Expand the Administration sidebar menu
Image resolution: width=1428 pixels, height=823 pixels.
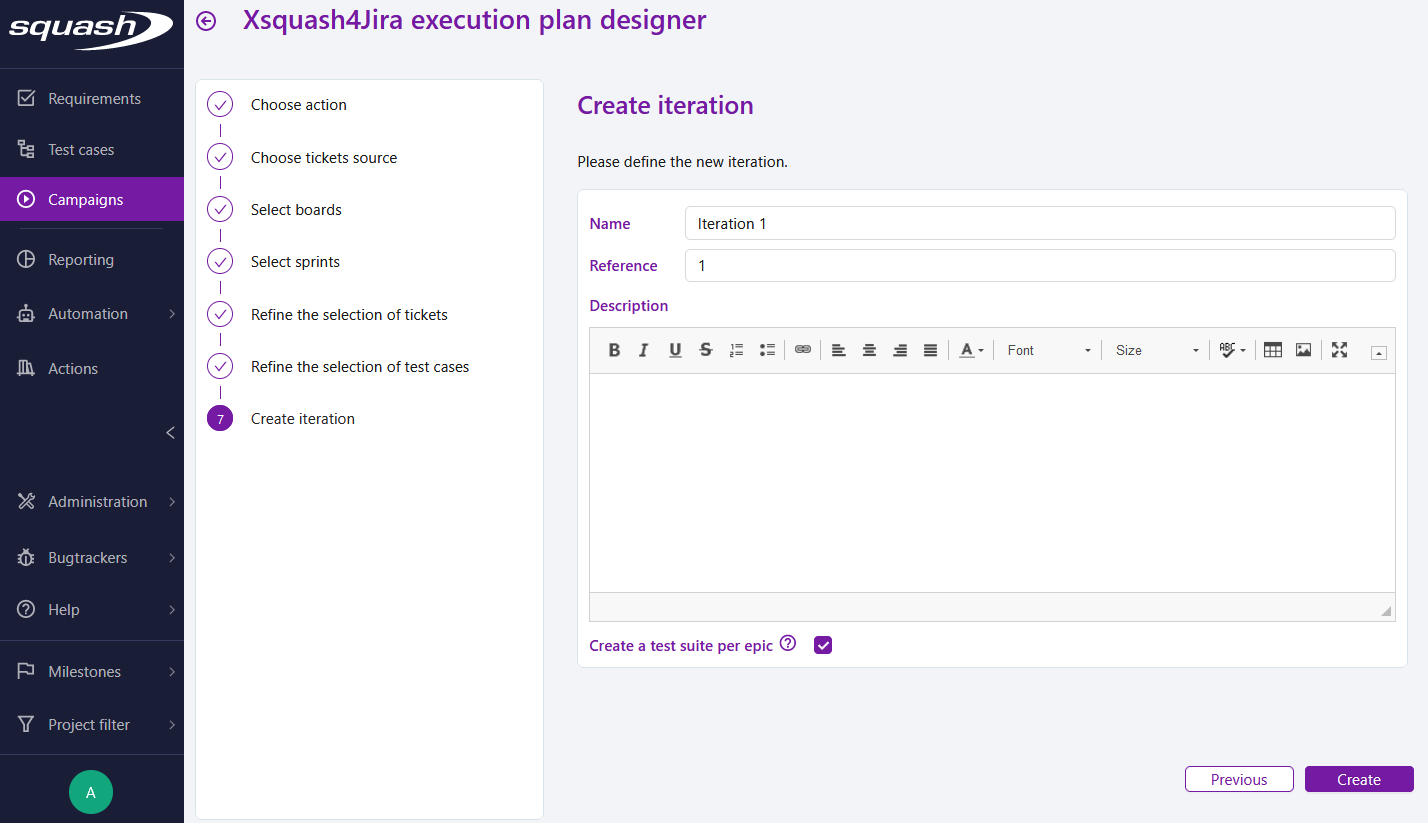click(x=97, y=501)
